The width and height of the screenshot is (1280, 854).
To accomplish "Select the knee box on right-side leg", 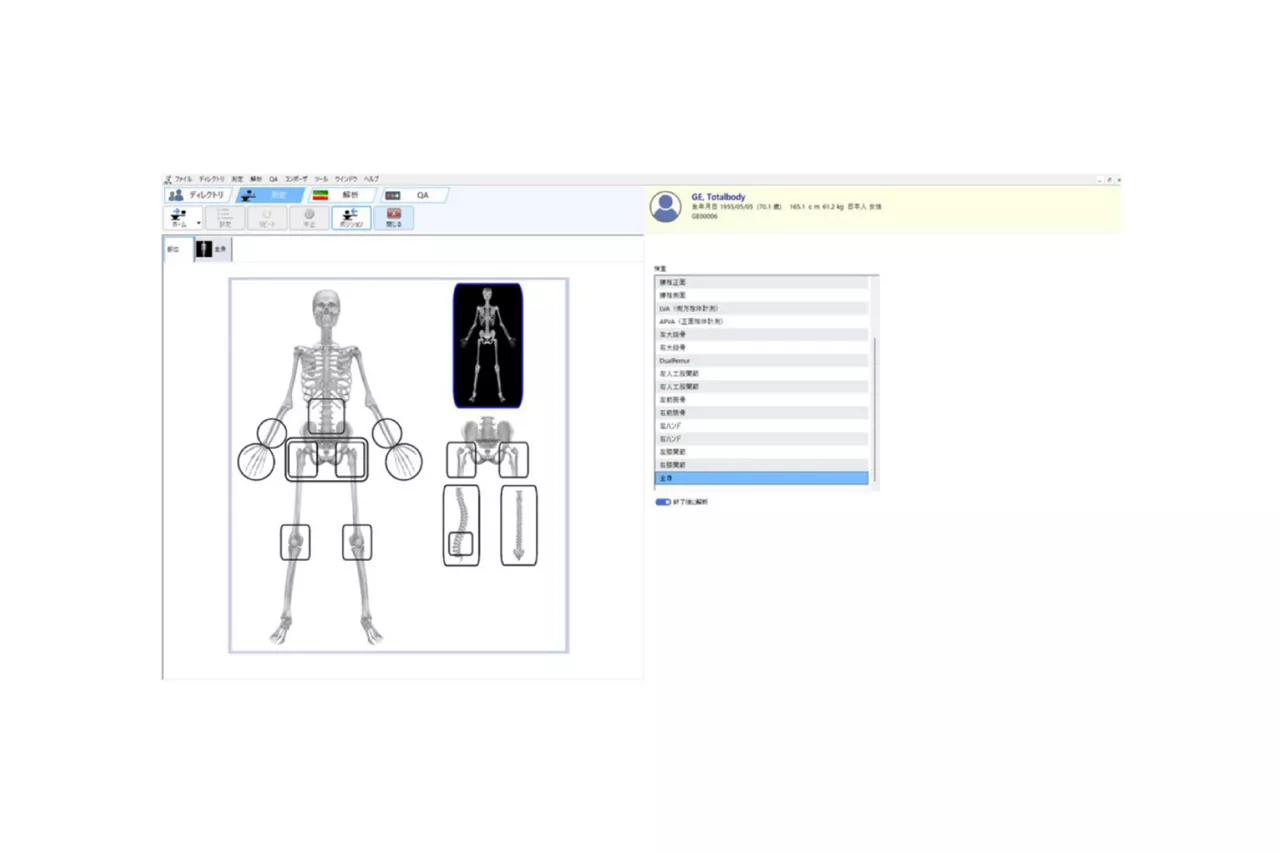I will (357, 542).
